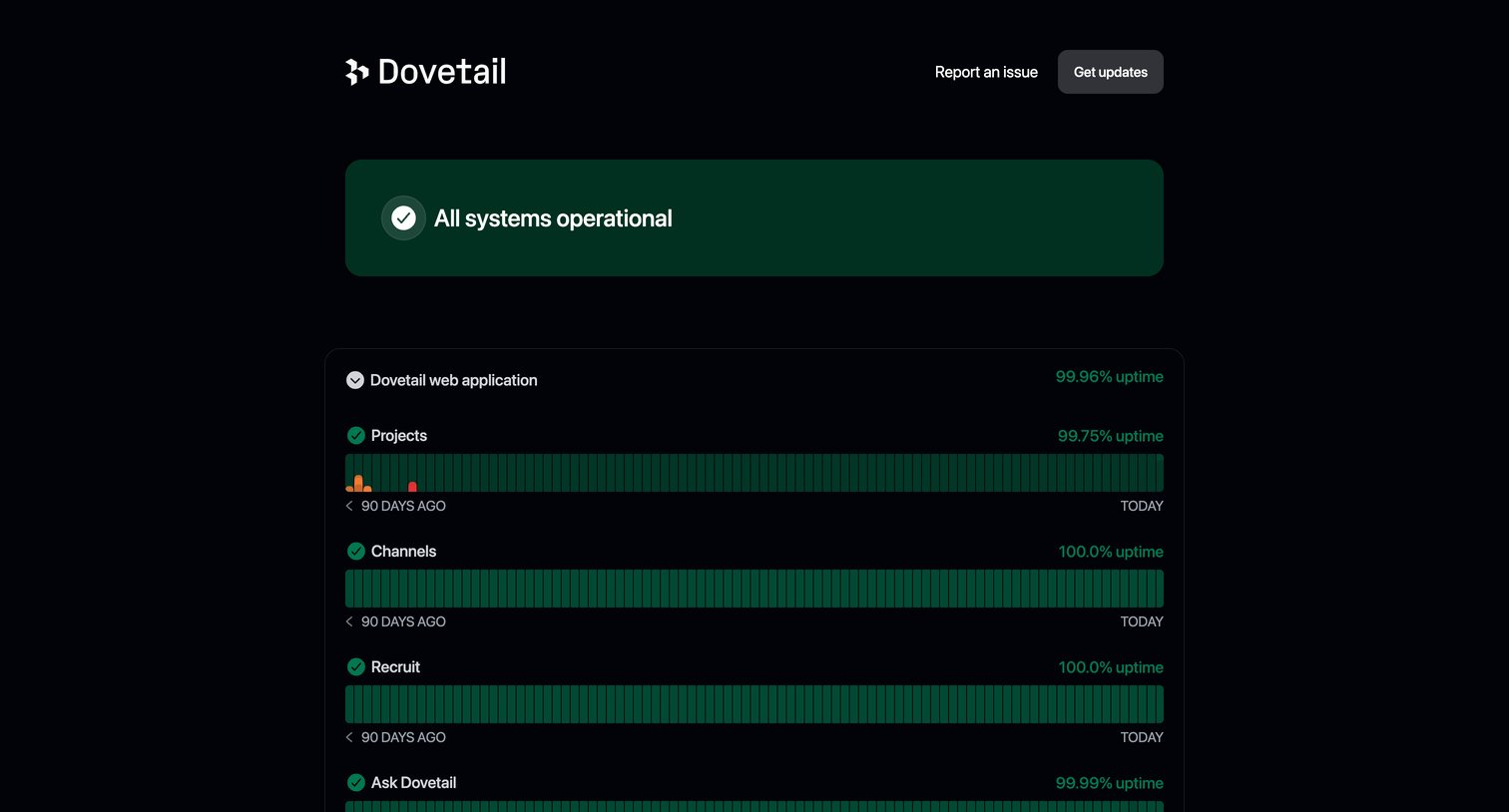1509x812 pixels.
Task: Click the red incident bar in Projects
Action: (x=412, y=487)
